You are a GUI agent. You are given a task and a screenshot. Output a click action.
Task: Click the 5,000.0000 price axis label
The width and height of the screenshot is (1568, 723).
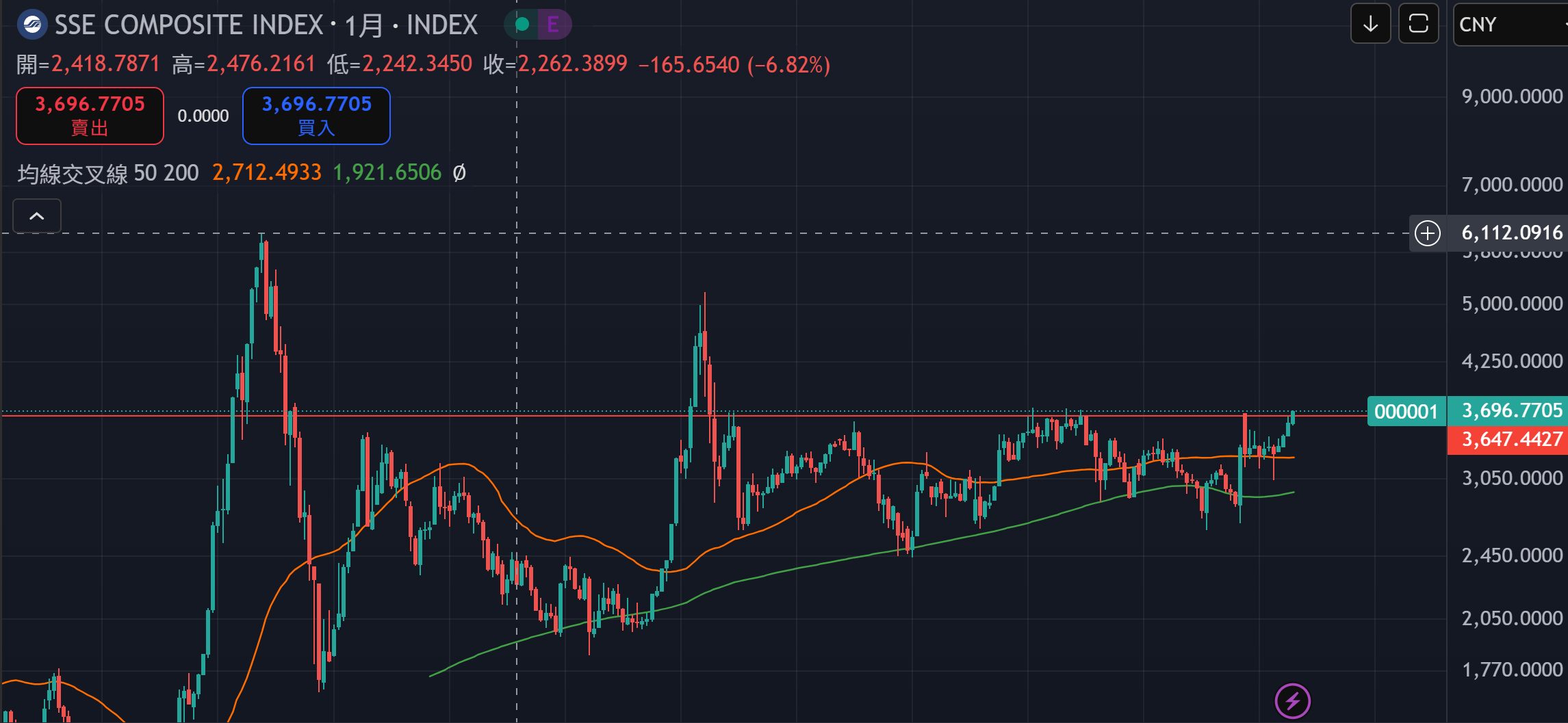coord(1512,304)
